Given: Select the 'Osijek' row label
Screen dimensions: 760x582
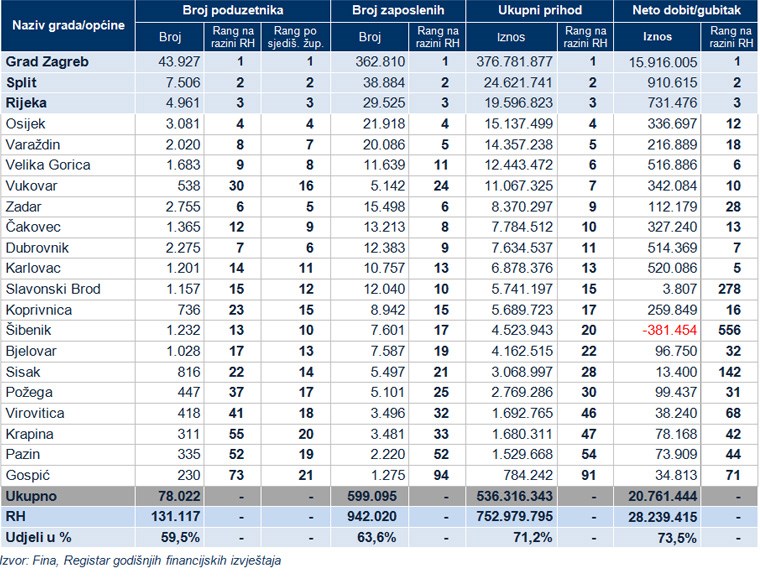Looking at the screenshot, I should tap(25, 124).
